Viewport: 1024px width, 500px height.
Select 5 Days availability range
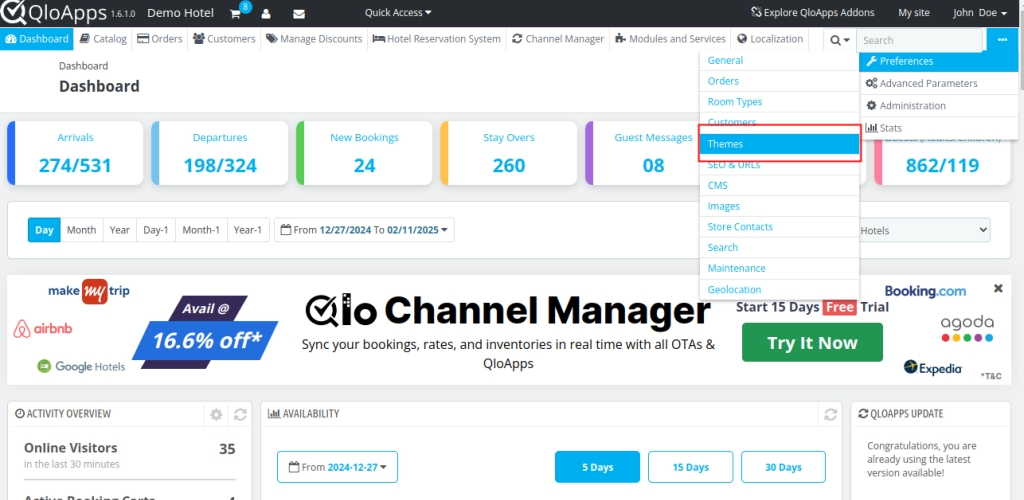[x=598, y=467]
